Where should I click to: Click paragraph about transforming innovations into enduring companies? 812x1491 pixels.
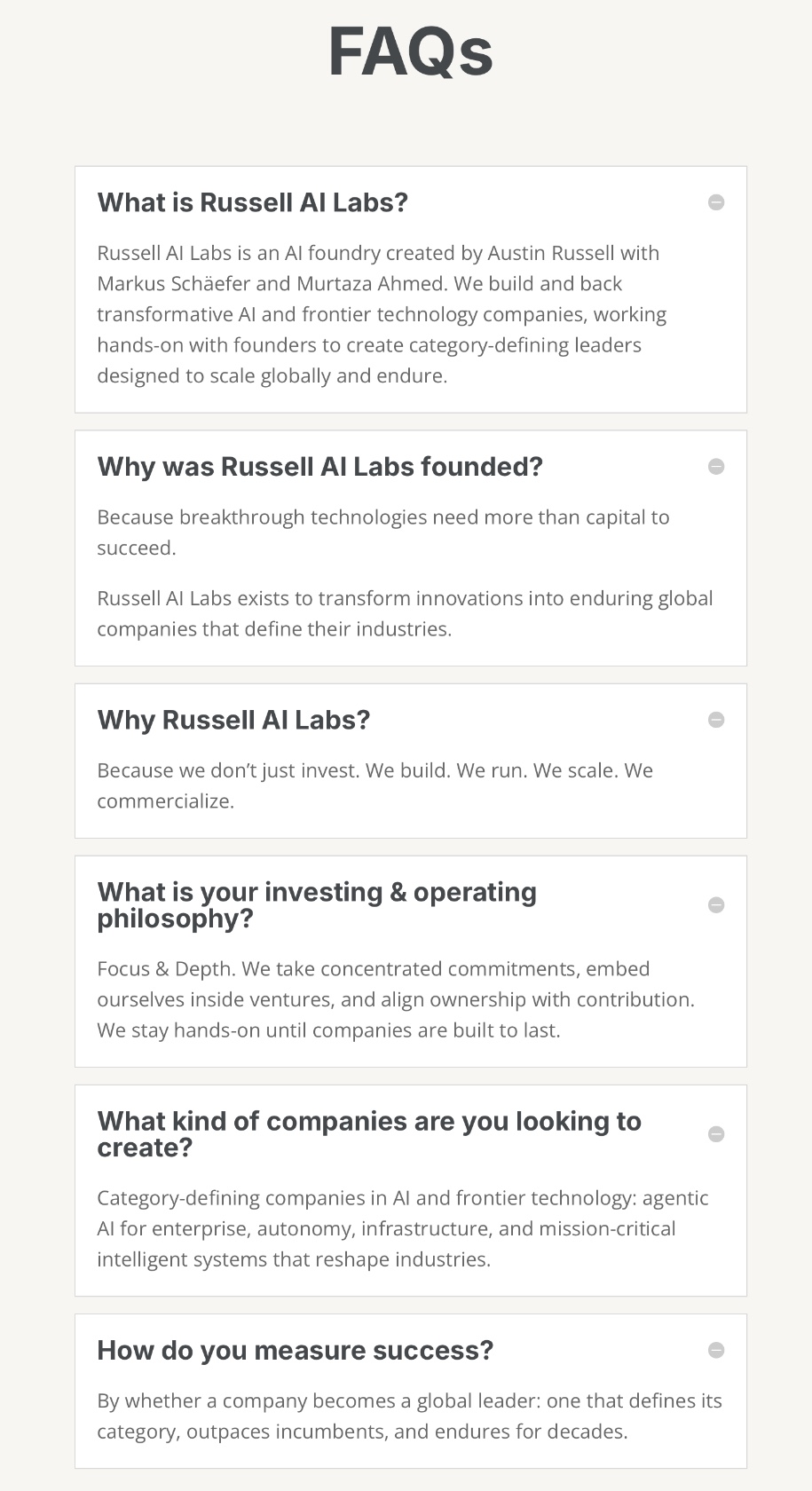pos(405,613)
